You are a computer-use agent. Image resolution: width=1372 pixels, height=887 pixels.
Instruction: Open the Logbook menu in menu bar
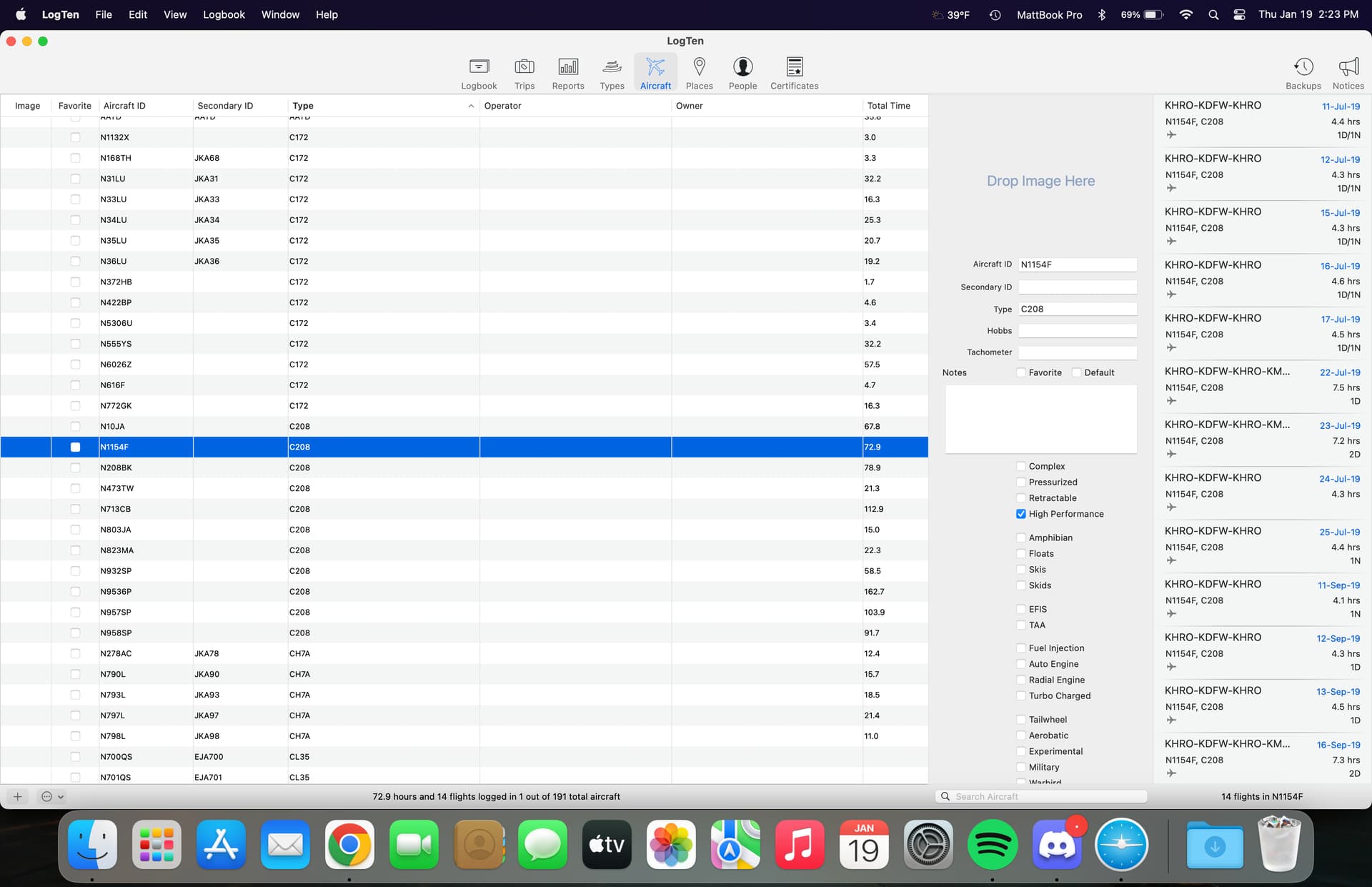[x=224, y=14]
